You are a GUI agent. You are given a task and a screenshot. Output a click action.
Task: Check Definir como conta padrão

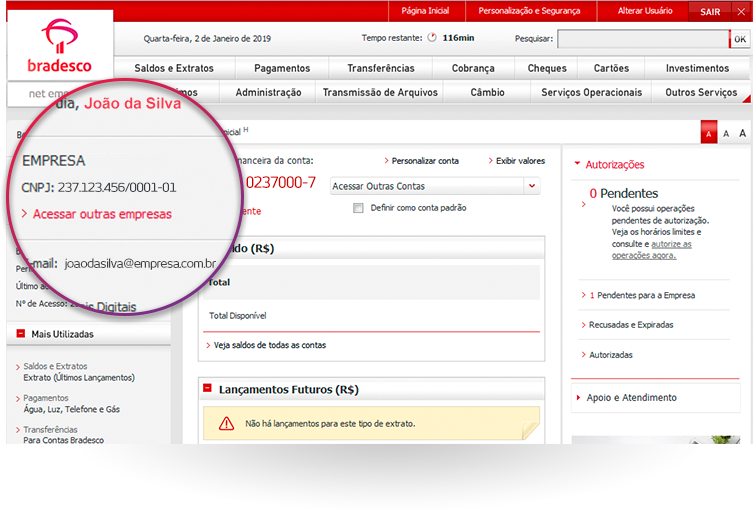[x=358, y=208]
